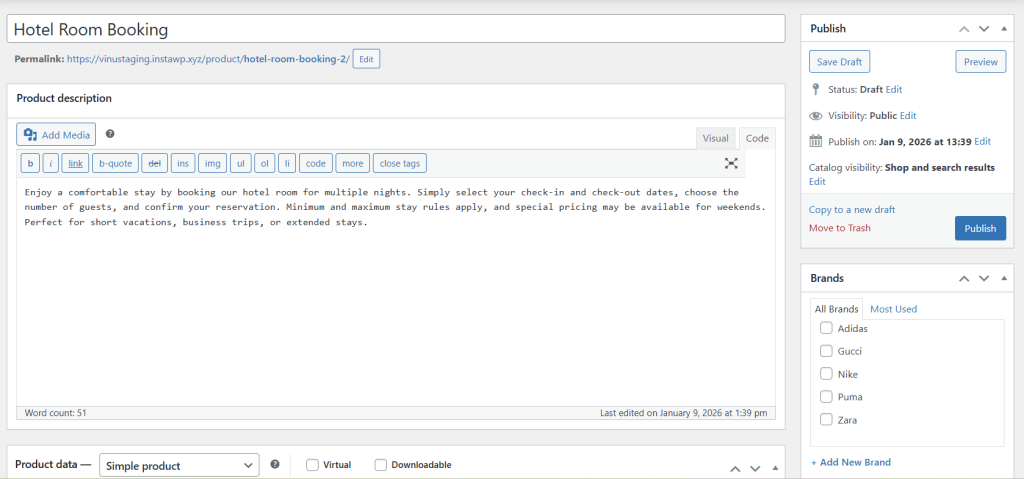
Task: Insert b-quote blockquote tag
Action: tap(116, 163)
